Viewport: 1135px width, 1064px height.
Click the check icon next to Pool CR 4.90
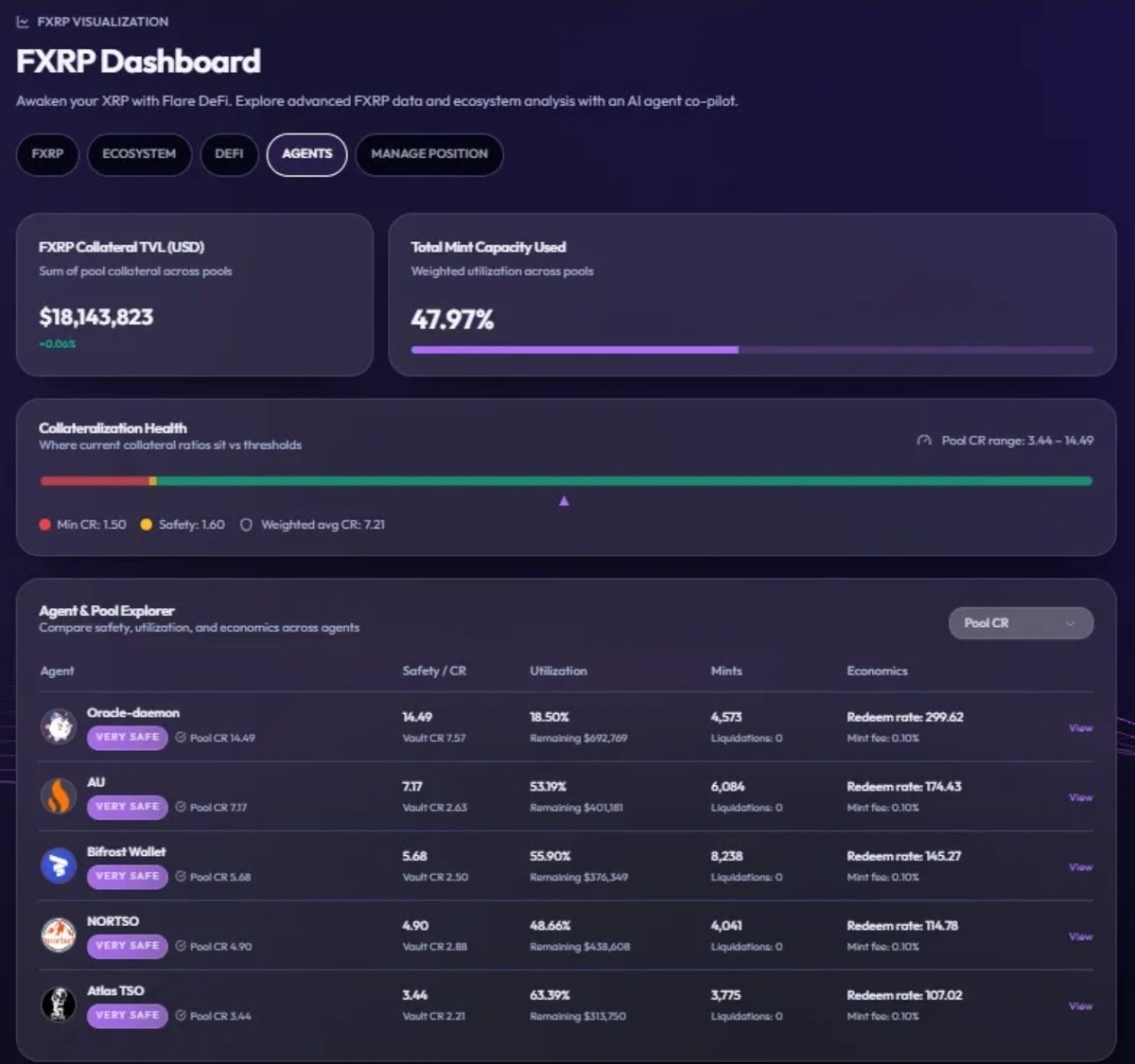181,946
